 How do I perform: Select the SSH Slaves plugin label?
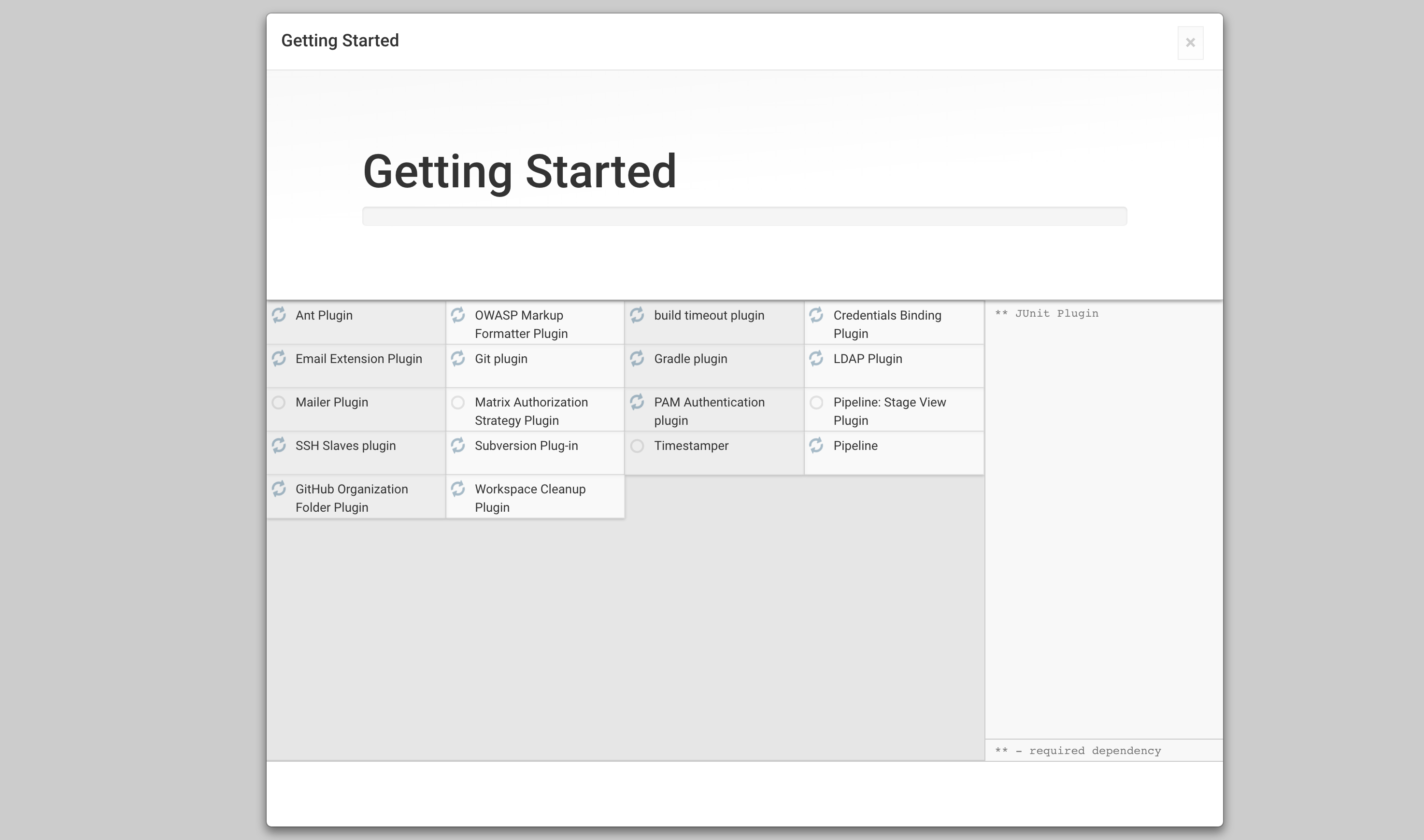click(x=345, y=446)
